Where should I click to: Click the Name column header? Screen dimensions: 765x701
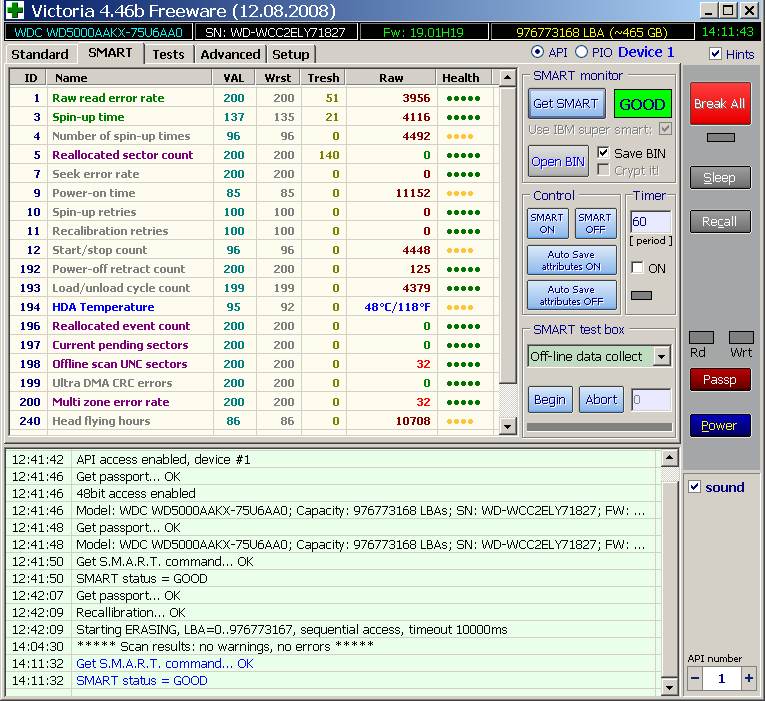(x=130, y=78)
